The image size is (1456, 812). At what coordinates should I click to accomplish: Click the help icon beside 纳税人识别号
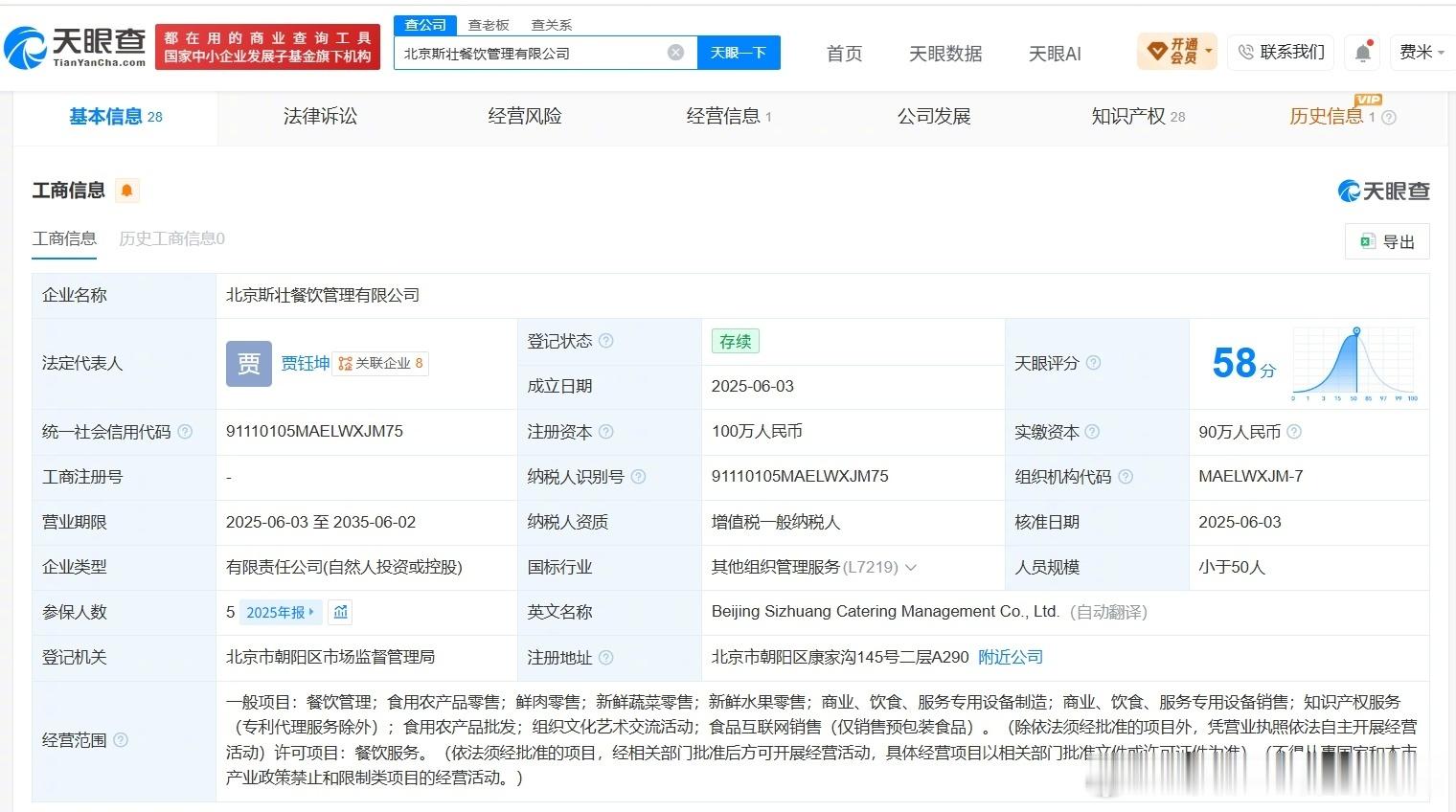[638, 477]
